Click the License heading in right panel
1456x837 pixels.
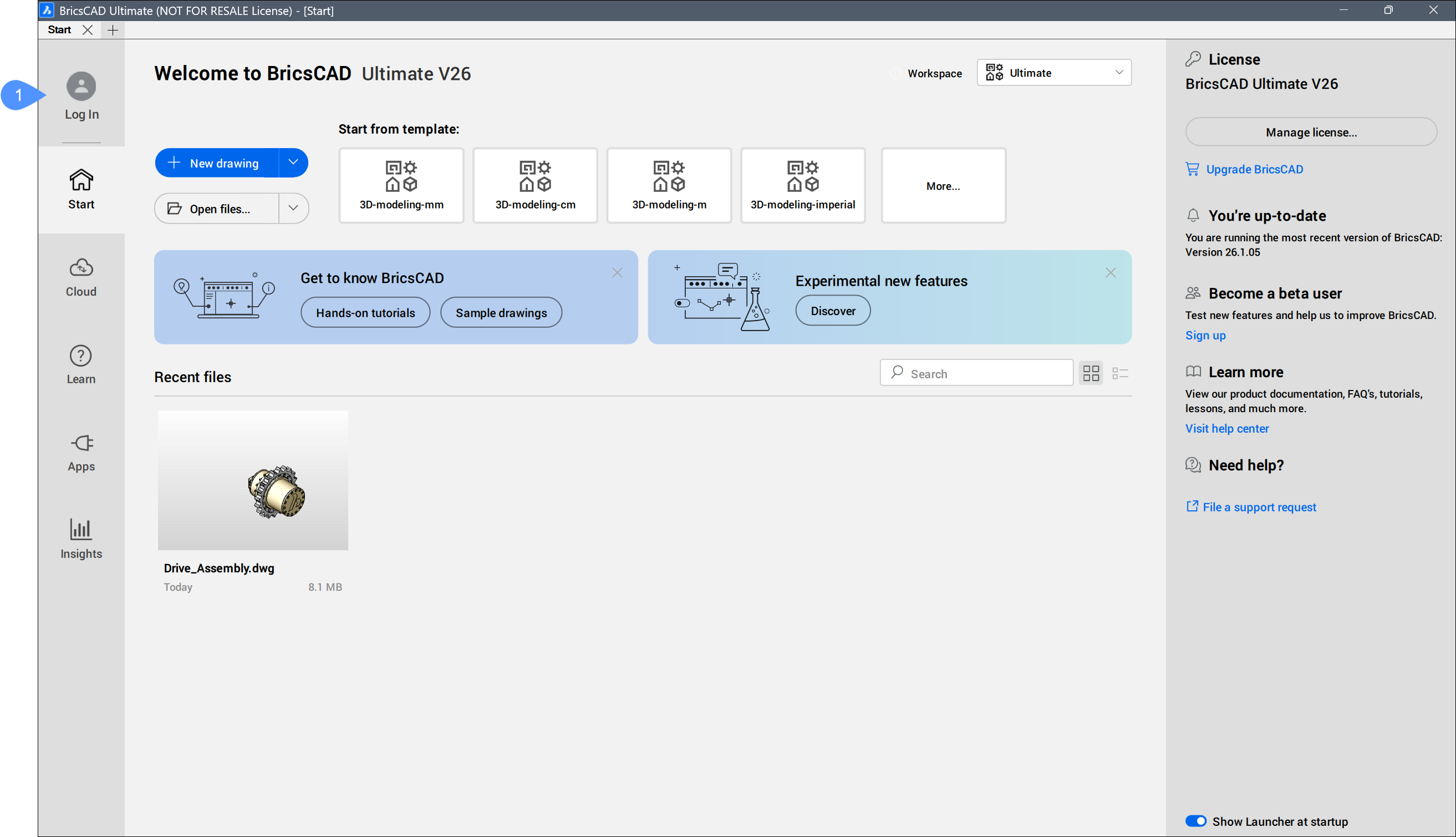[1234, 59]
